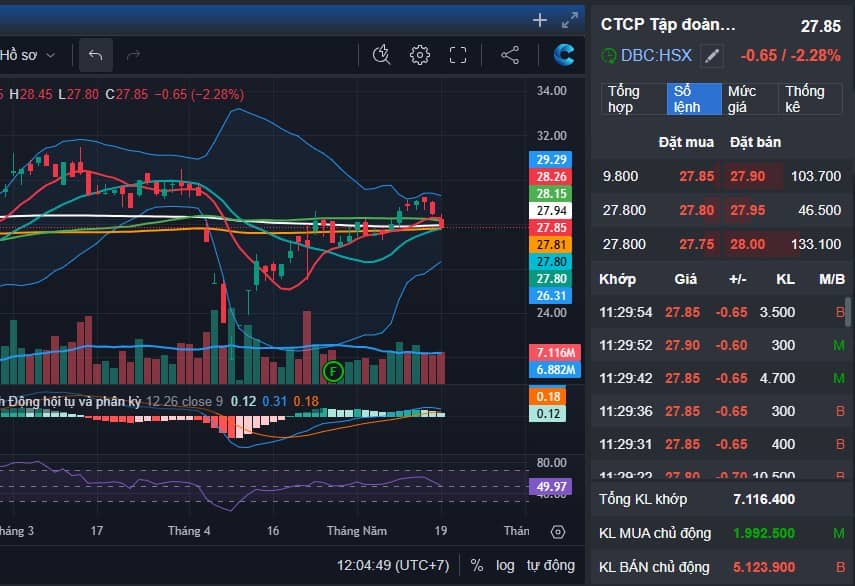Add a new chart with plus icon
The height and width of the screenshot is (586, 855).
click(x=540, y=20)
